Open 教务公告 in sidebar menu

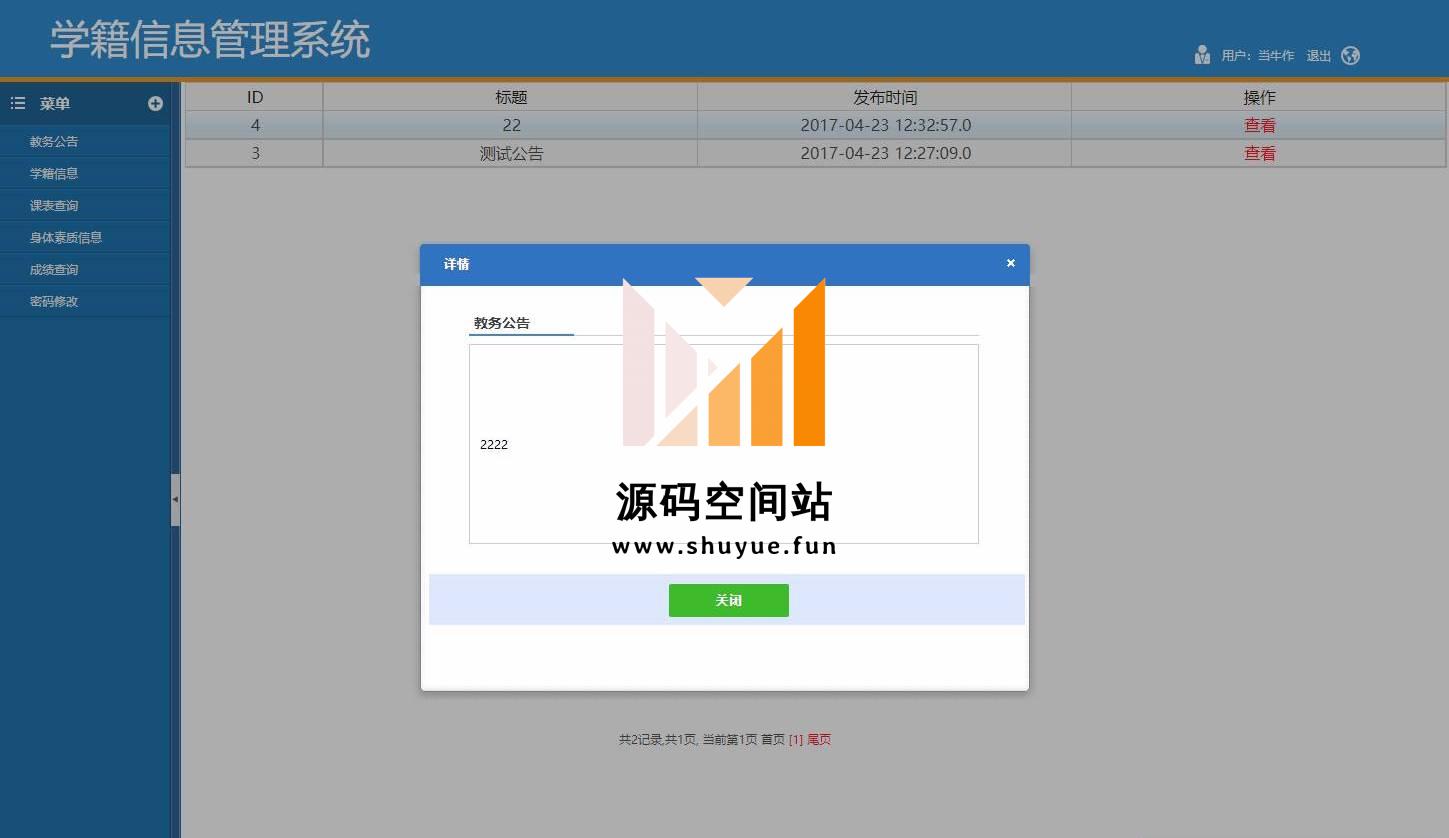pyautogui.click(x=54, y=142)
